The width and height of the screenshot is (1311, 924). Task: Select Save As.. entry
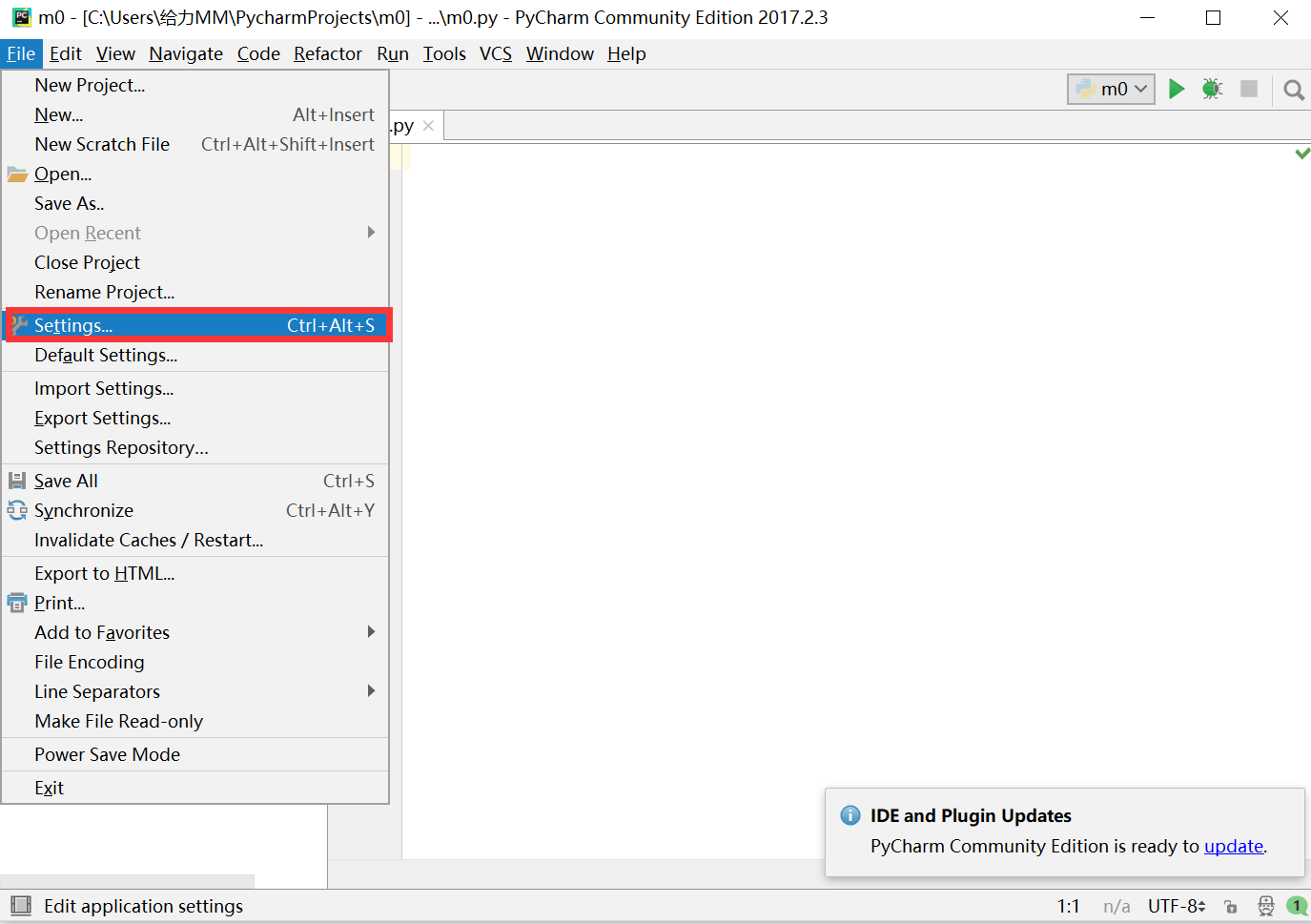click(x=195, y=203)
